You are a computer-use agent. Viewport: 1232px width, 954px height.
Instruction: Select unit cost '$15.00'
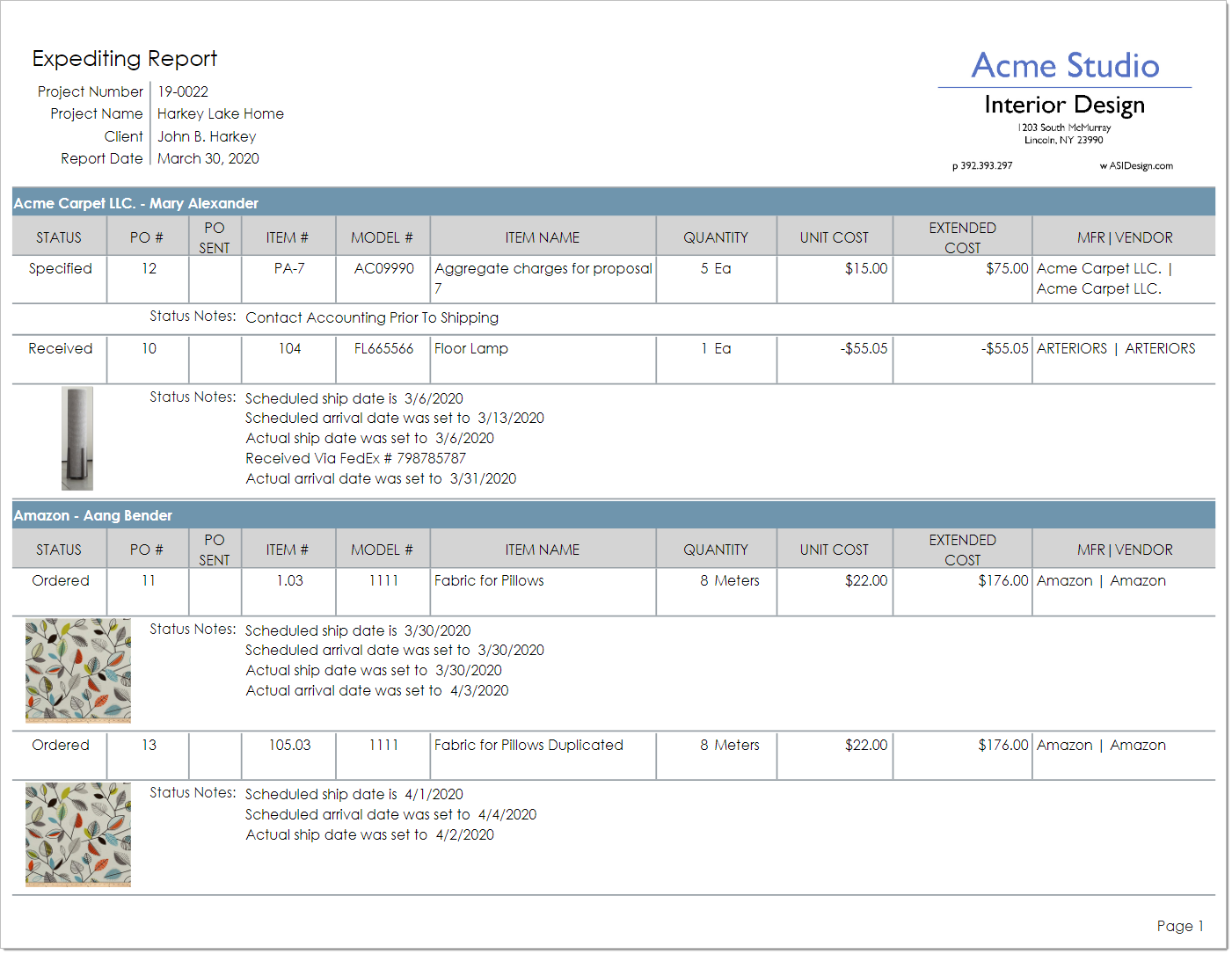coord(866,269)
